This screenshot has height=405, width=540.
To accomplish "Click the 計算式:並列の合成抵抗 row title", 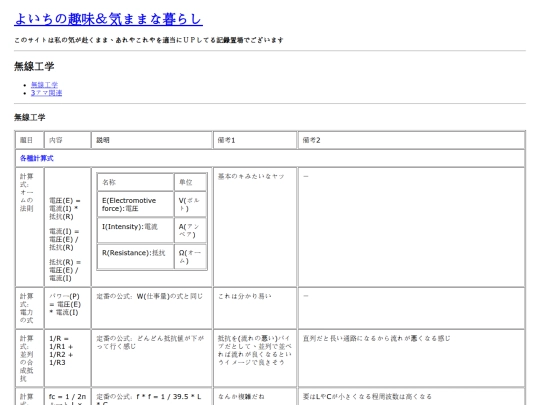I will [27, 359].
